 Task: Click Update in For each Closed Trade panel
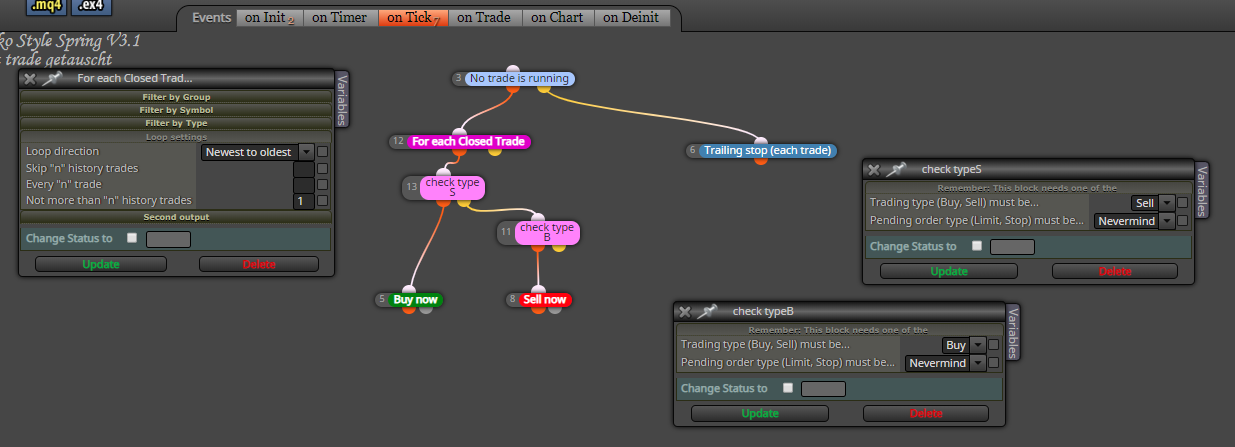100,264
